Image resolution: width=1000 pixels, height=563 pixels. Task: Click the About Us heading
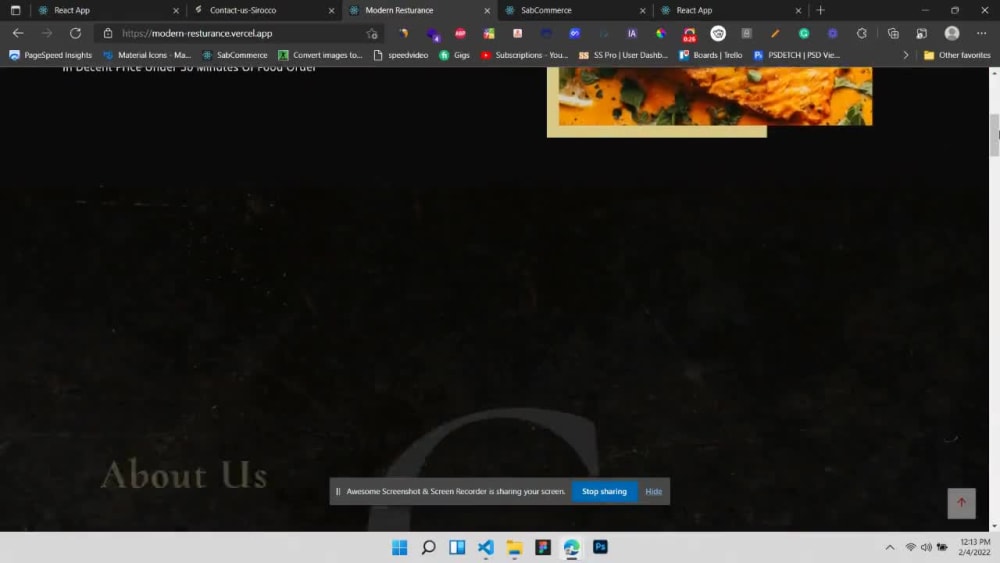click(184, 475)
